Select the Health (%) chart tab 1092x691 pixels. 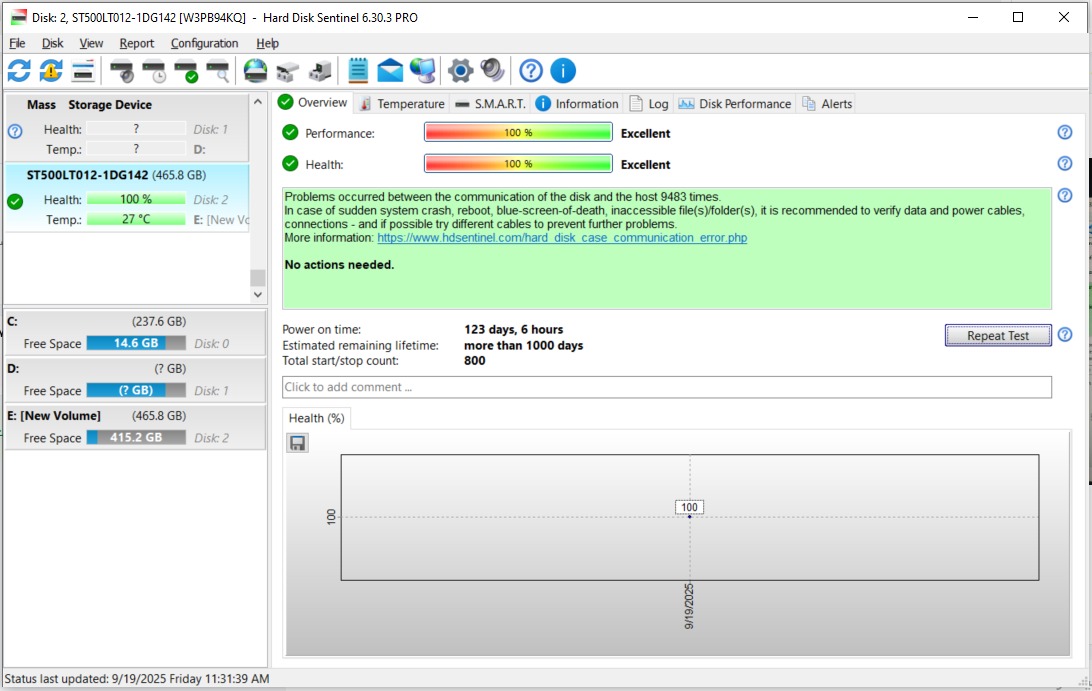click(316, 418)
